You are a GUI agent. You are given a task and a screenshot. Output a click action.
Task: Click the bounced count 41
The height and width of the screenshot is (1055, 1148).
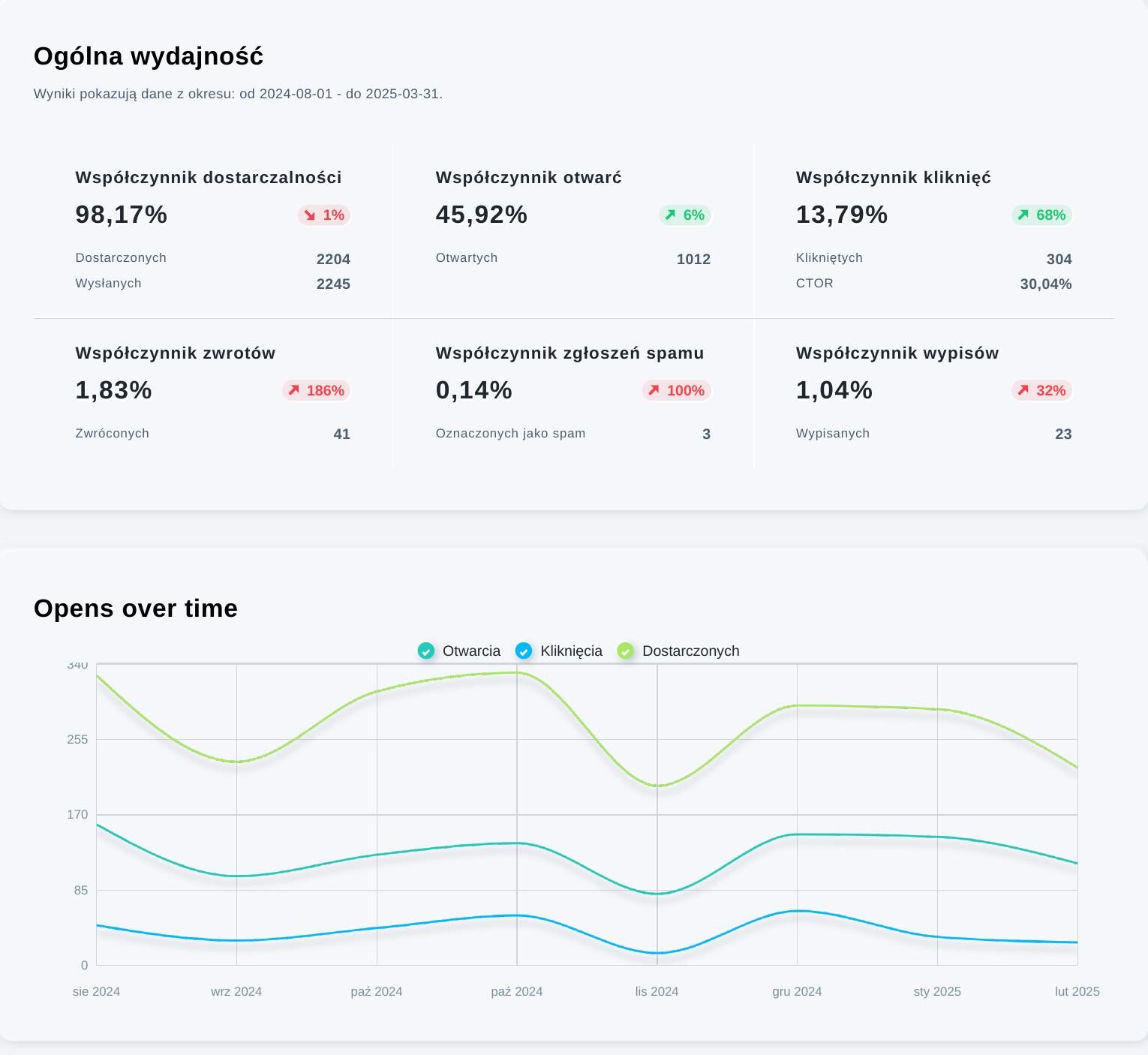(x=342, y=434)
